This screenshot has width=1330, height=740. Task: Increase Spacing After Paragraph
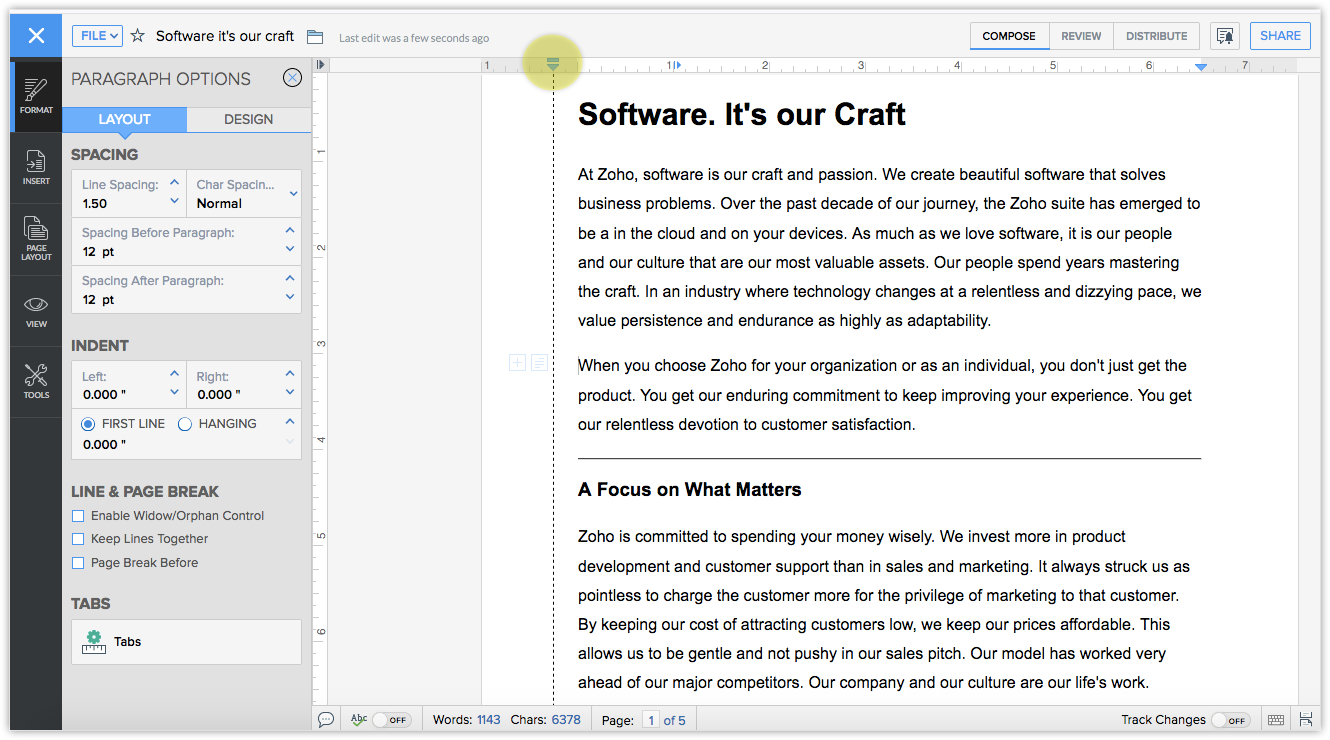(290, 278)
